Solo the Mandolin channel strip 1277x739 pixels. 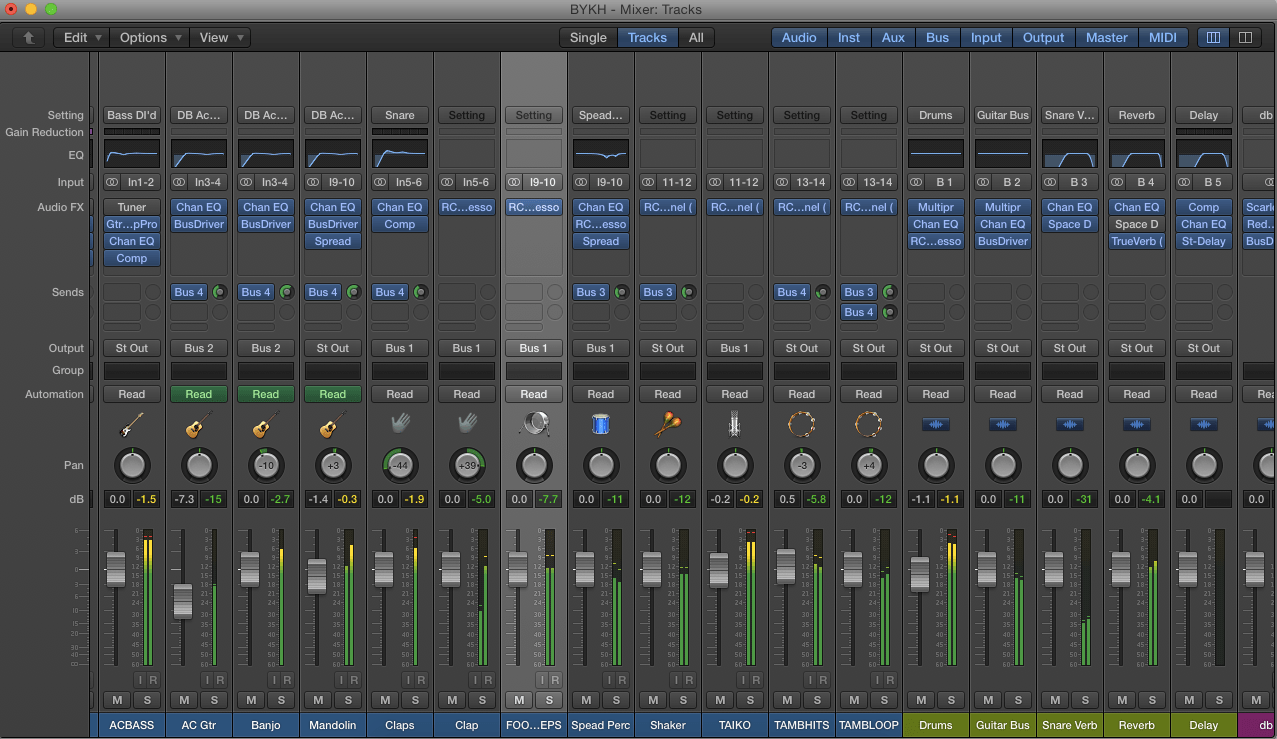tap(348, 700)
